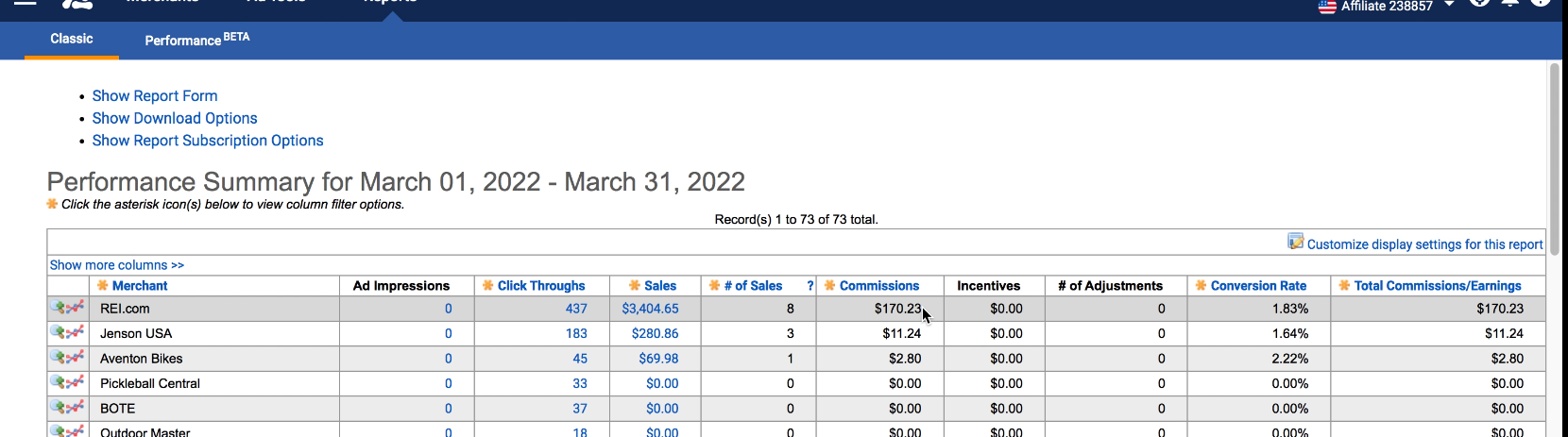Sort by the Conversion Rate column header
The width and height of the screenshot is (1568, 437).
coord(1258,286)
